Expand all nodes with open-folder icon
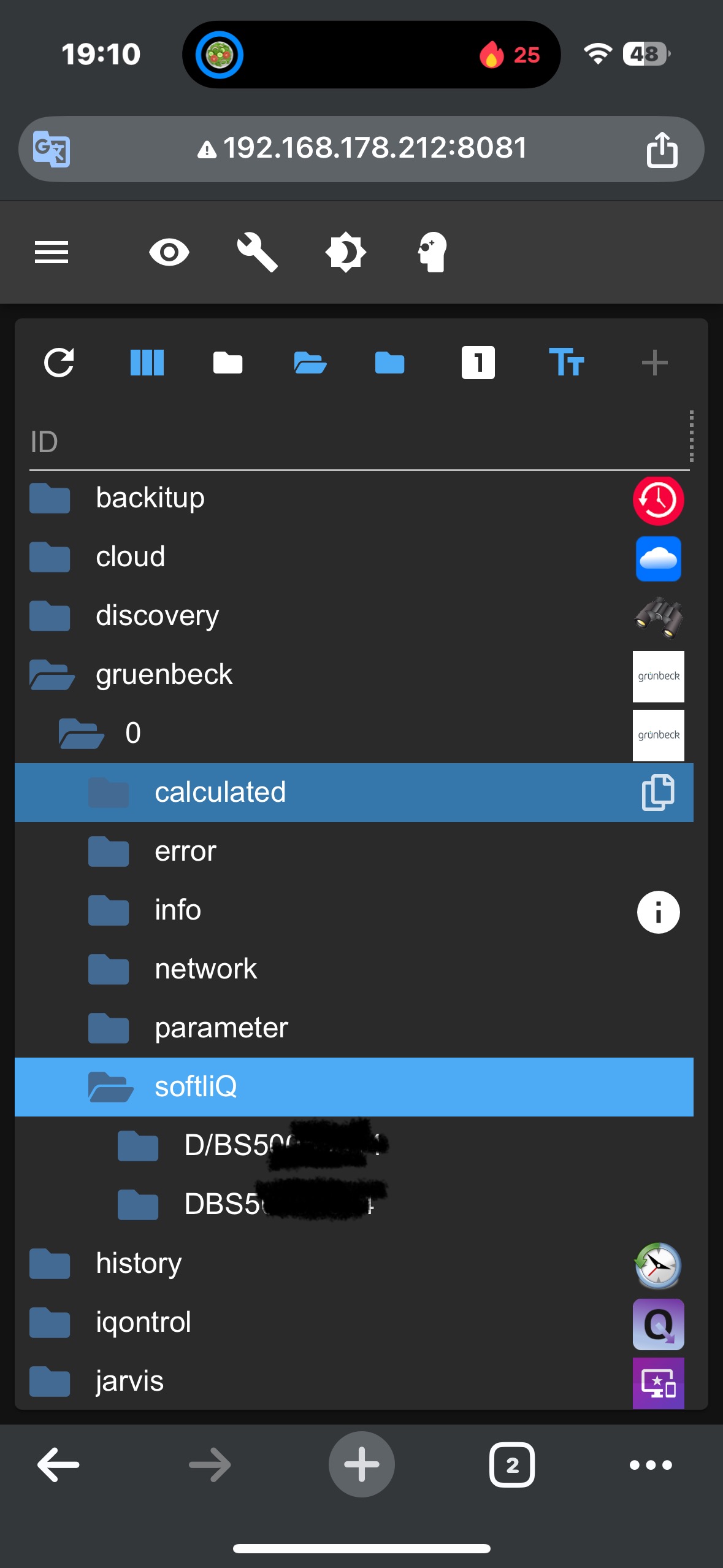This screenshot has width=723, height=1568. click(x=310, y=363)
